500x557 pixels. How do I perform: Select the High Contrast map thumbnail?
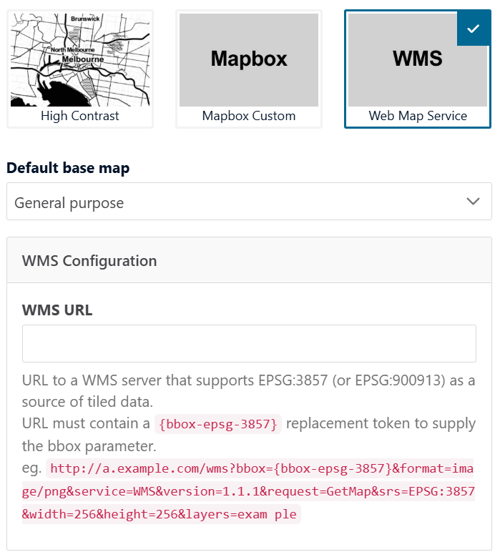80,60
